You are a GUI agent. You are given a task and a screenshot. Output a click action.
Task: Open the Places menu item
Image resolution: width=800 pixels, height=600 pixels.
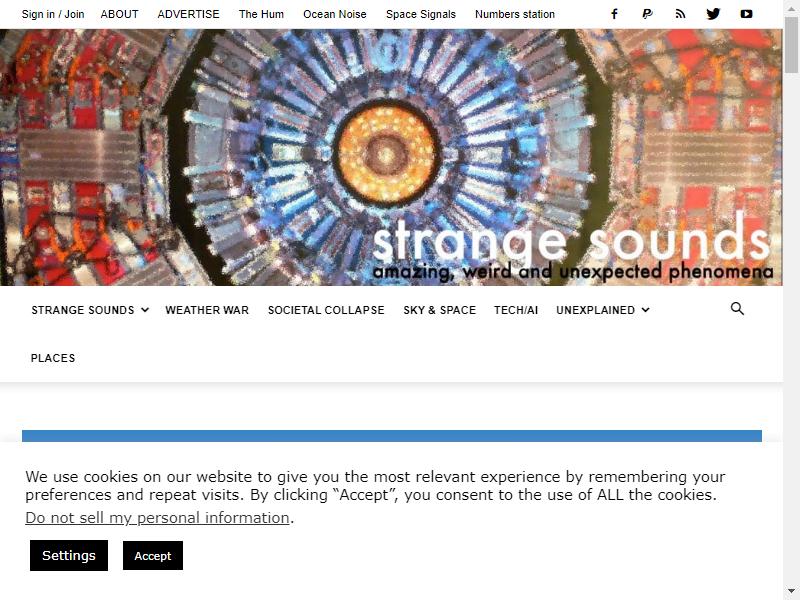tap(53, 358)
